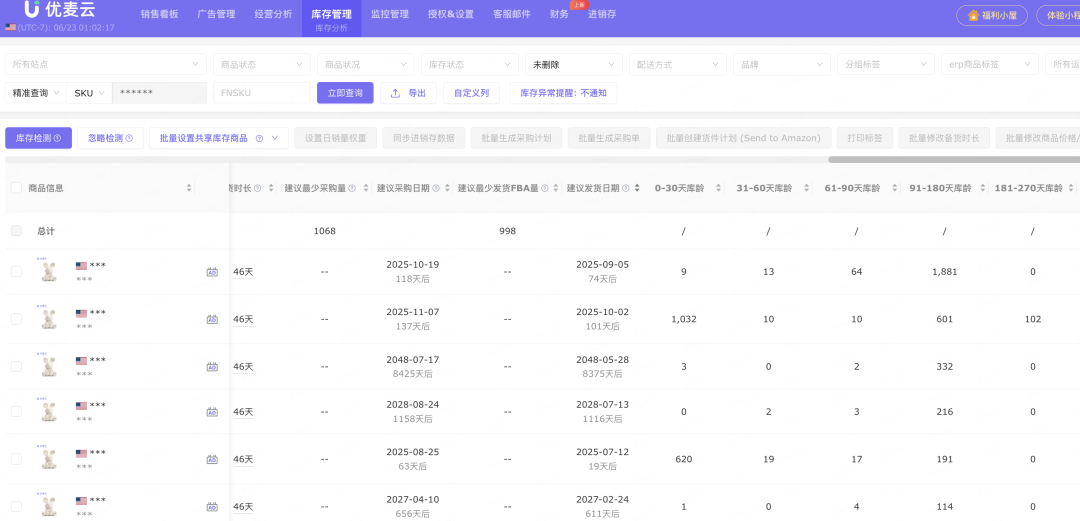Sort by 0-30天库龄 column arrows
Viewport: 1080px width, 521px height.
[x=718, y=187]
